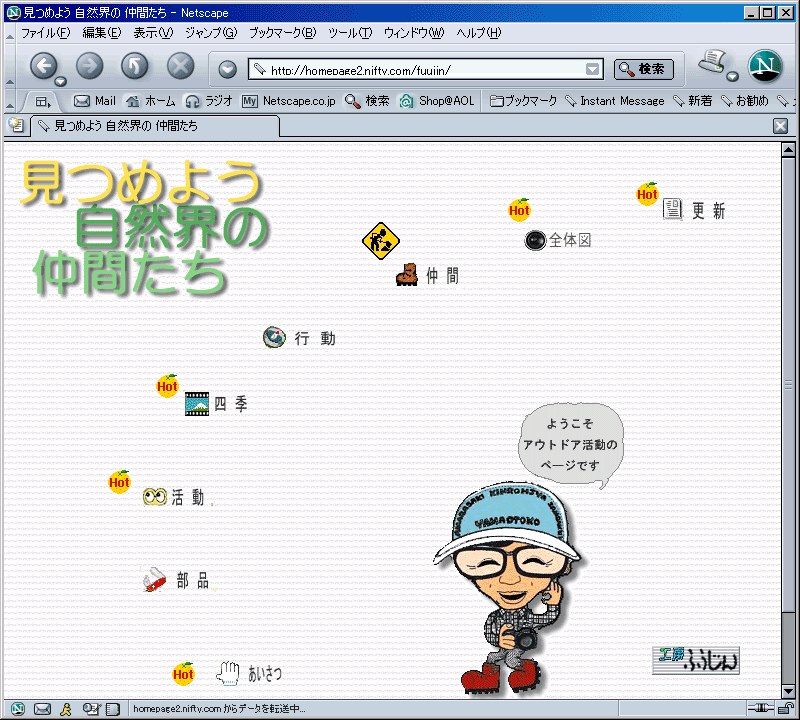Open the 四季 film strip link
Screen dimensions: 800x720
click(216, 404)
